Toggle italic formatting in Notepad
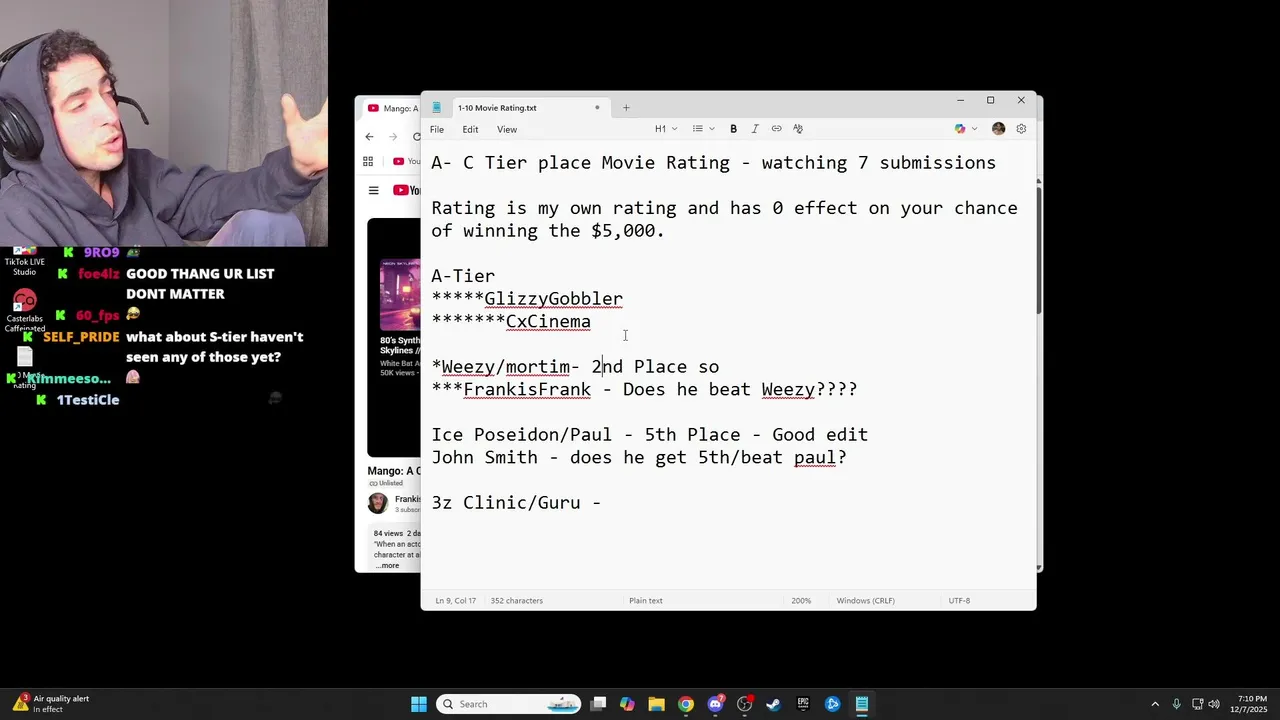 click(755, 129)
